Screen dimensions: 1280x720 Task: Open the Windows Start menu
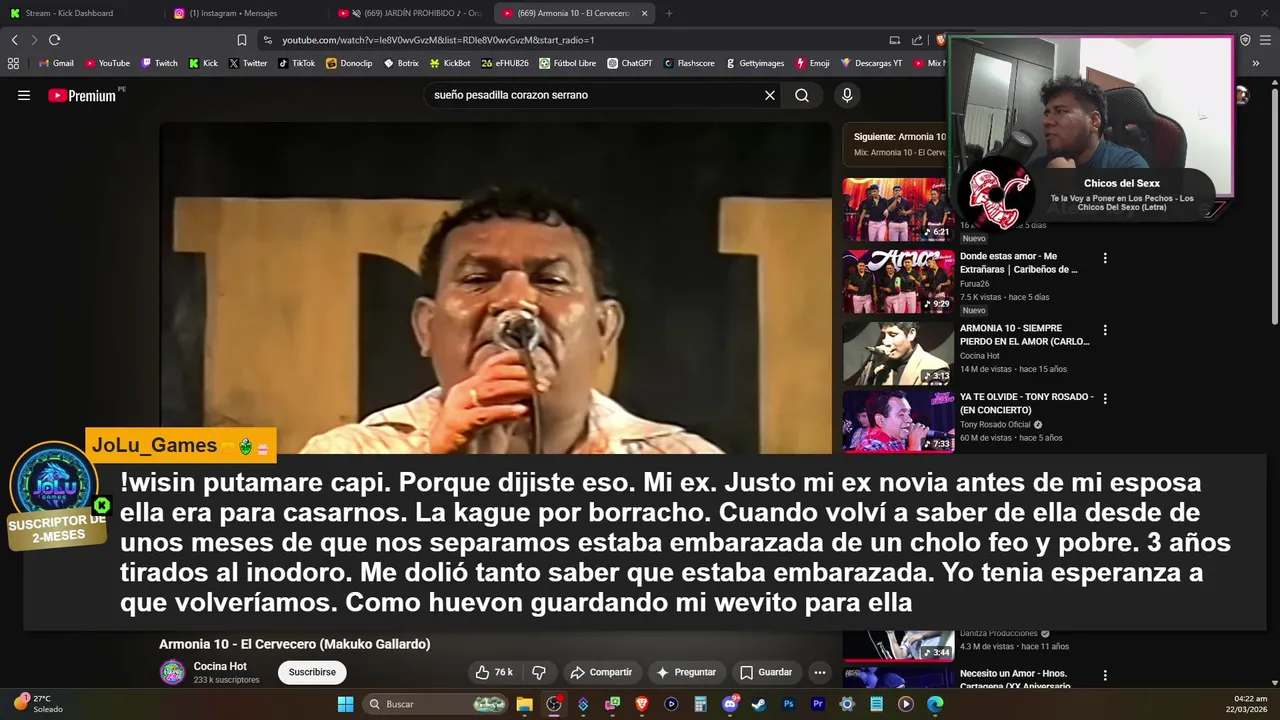point(345,704)
